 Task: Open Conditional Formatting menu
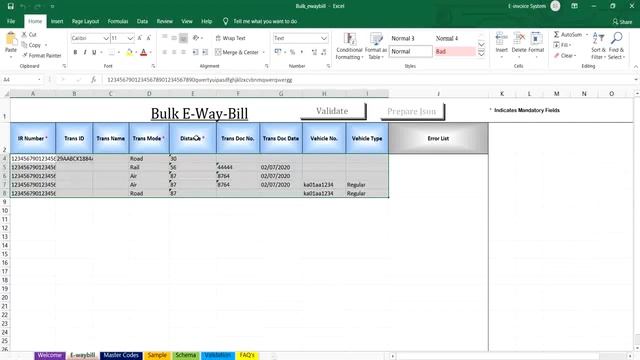tap(349, 46)
